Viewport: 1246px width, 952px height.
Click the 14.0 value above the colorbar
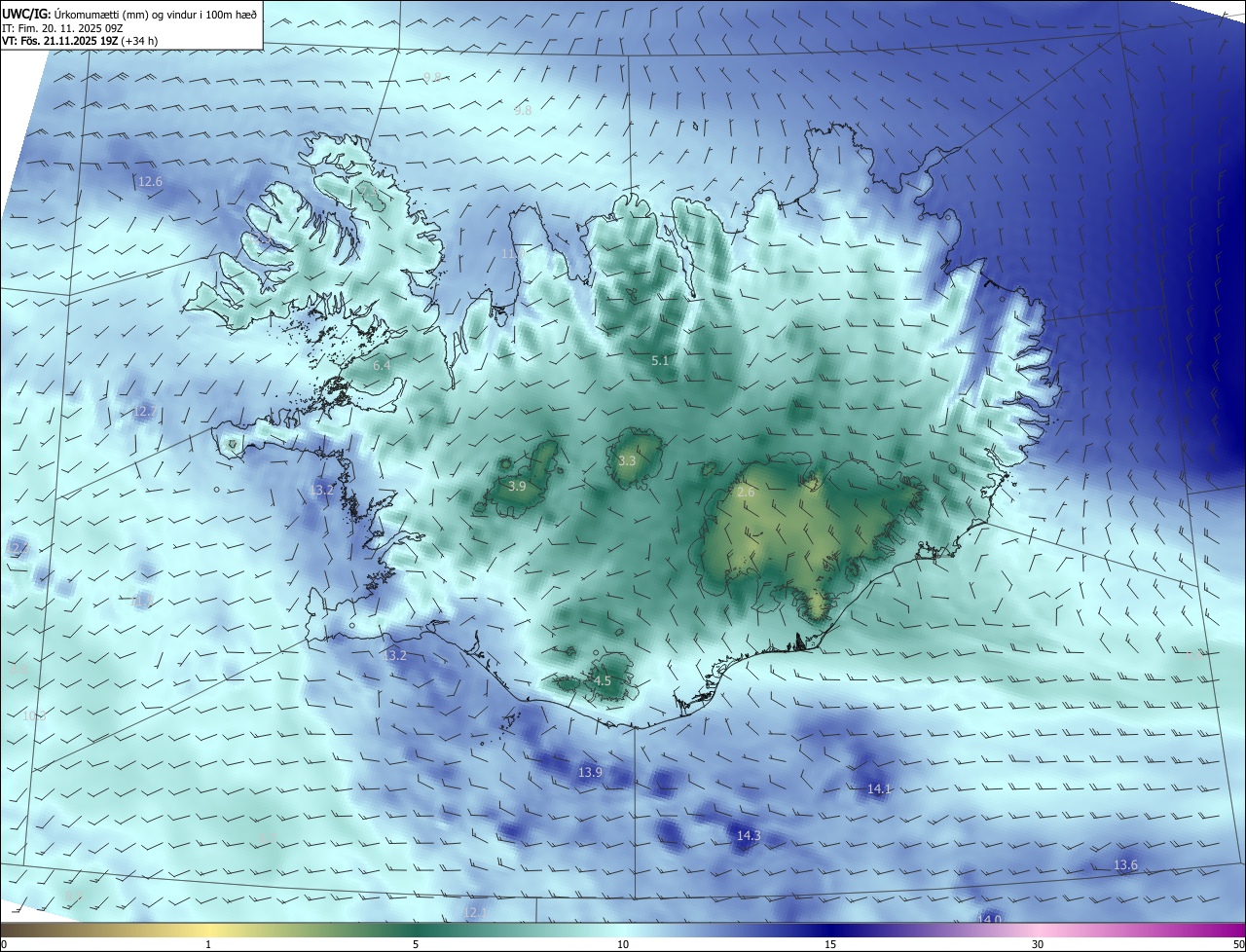[989, 919]
